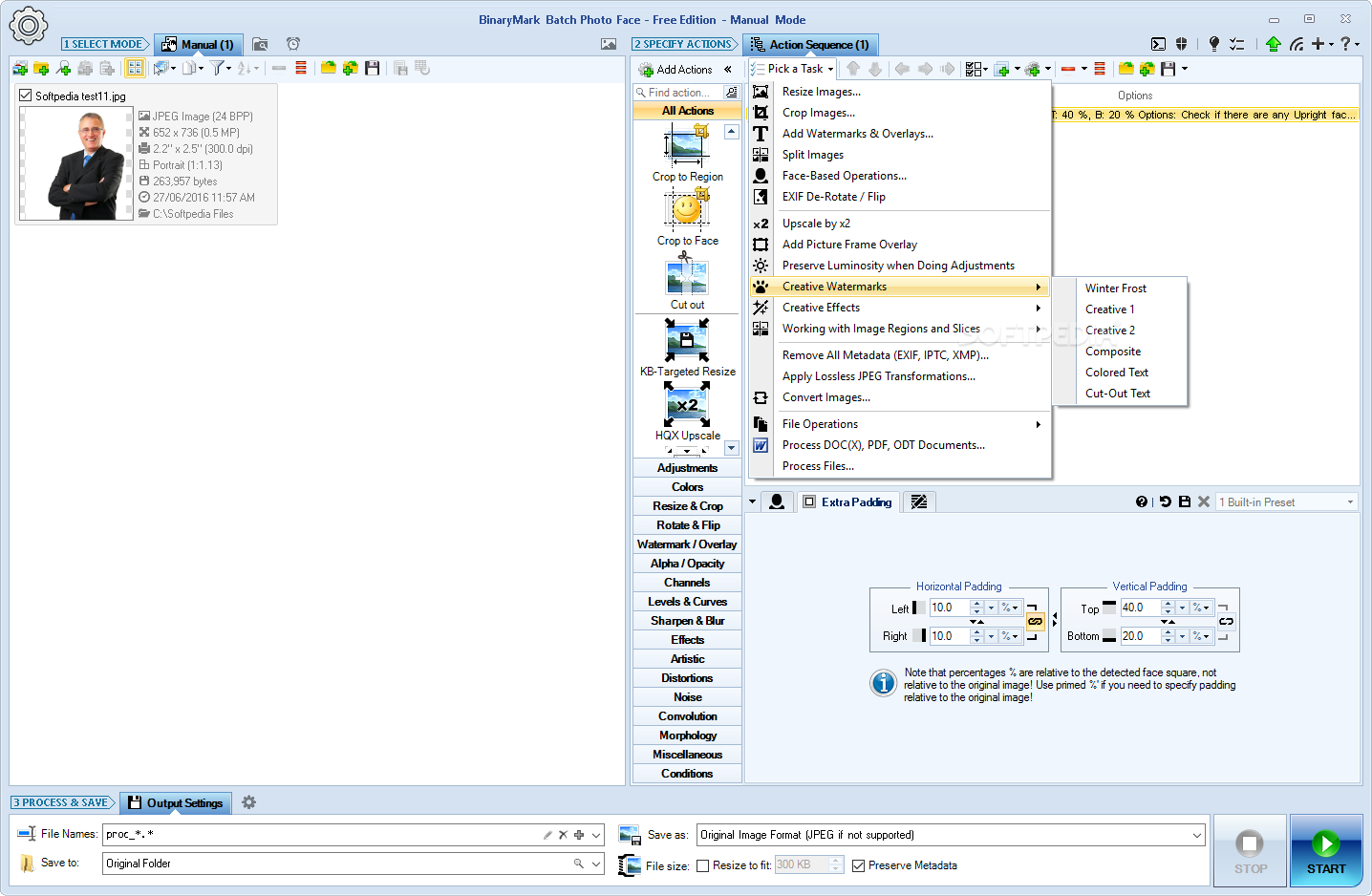Click the search and add files icon
This screenshot has height=896, width=1372.
tap(63, 68)
